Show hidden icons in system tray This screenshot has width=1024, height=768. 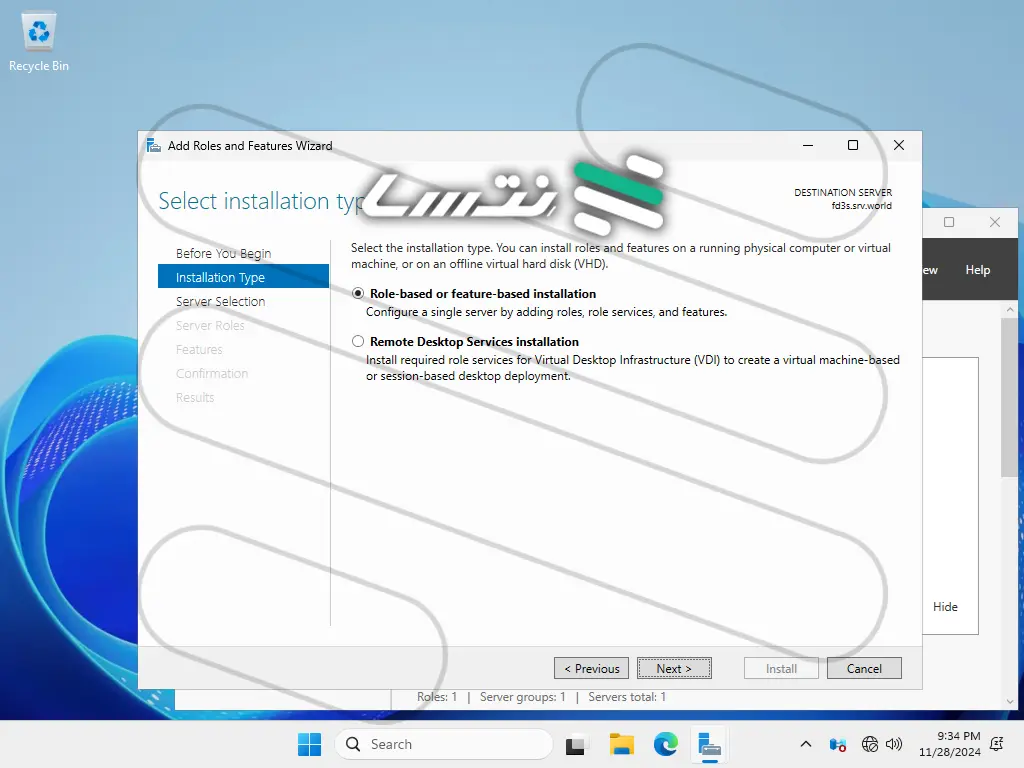(806, 744)
